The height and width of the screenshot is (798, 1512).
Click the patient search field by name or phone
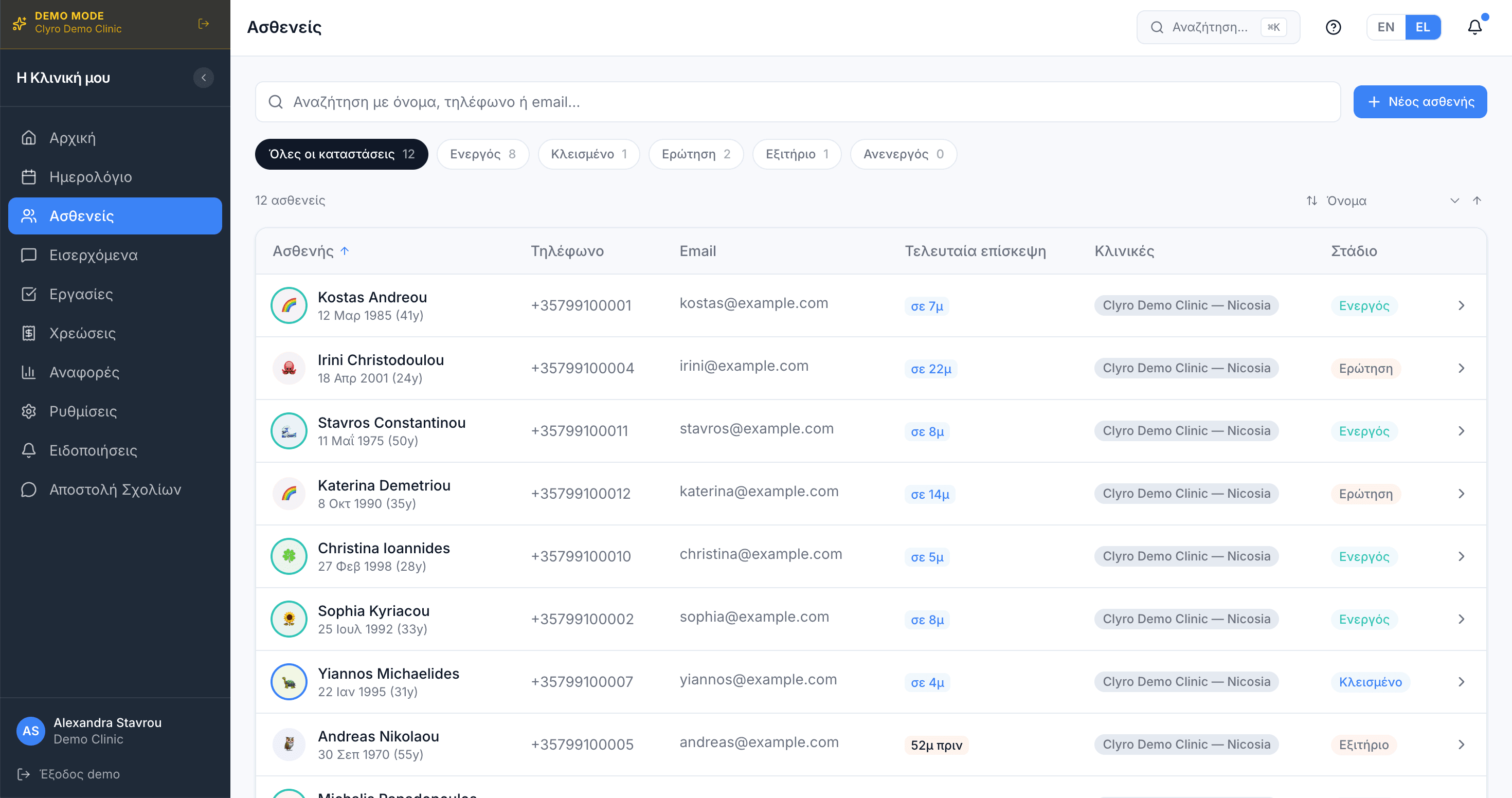pos(798,101)
